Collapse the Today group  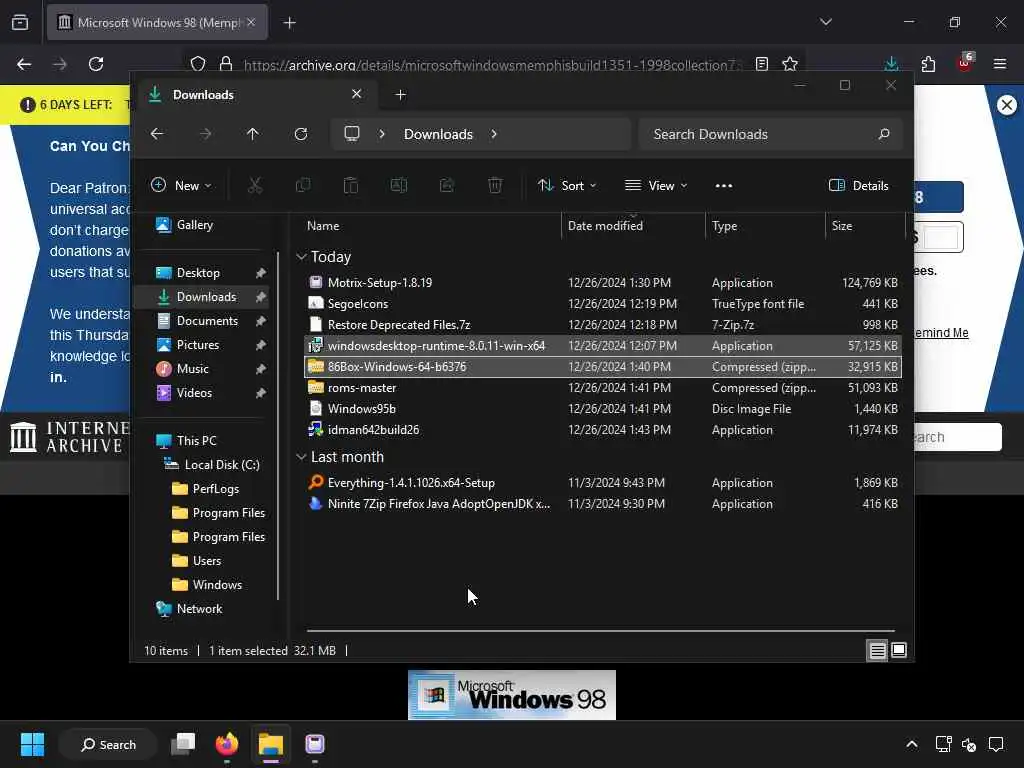click(301, 257)
